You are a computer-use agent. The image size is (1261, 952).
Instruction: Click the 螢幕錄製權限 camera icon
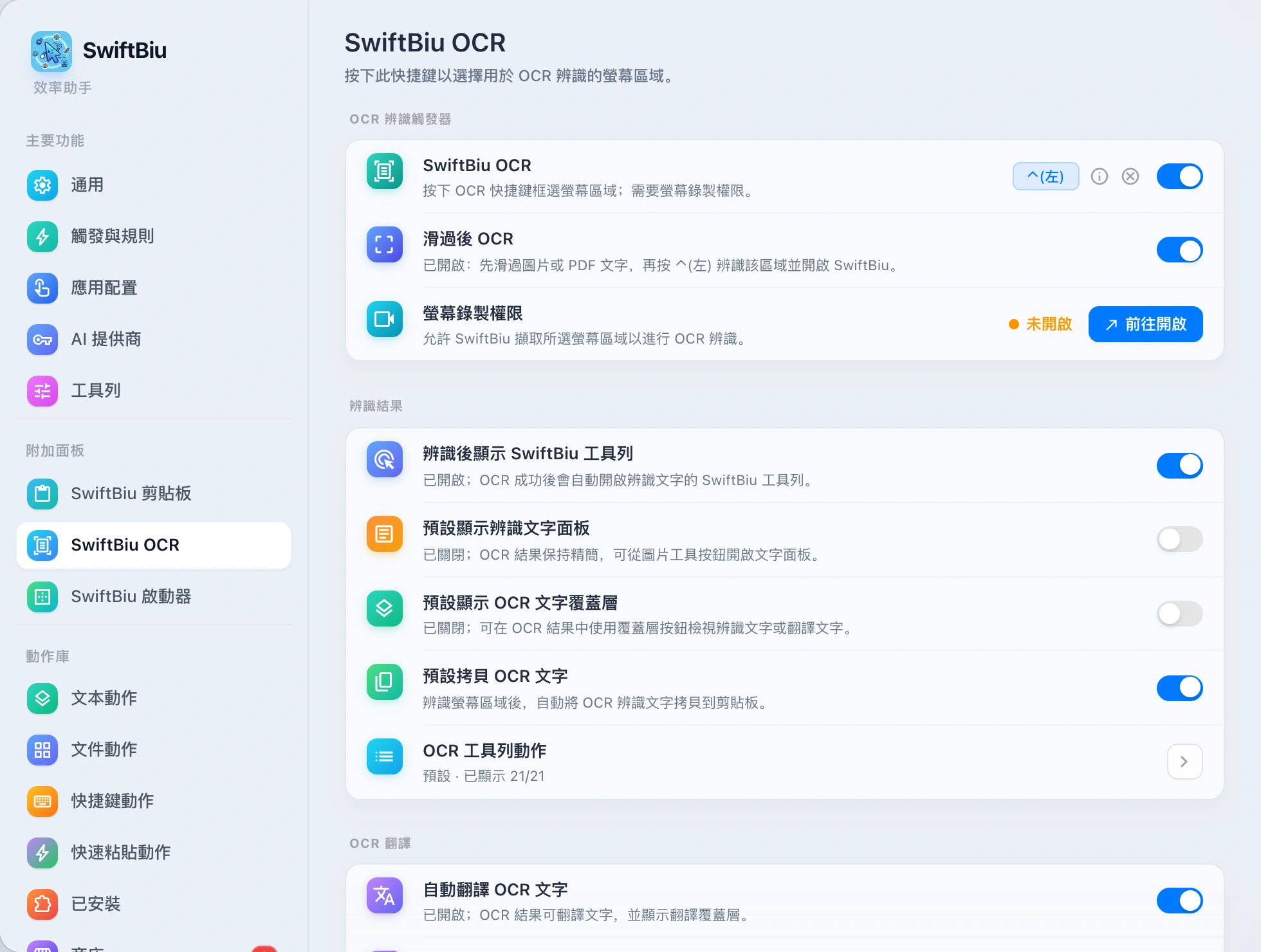point(385,319)
